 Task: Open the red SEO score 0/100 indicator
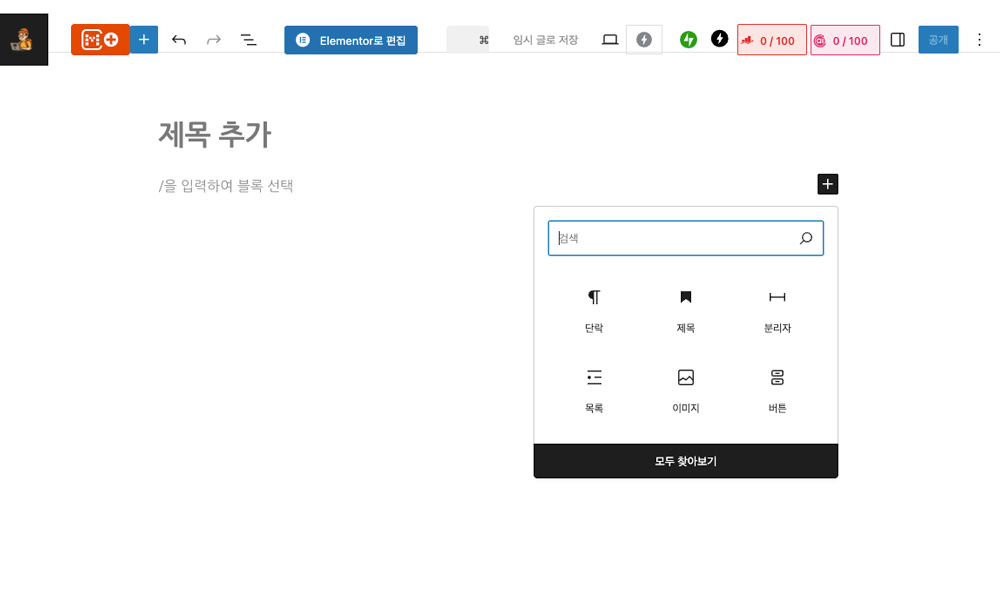tap(771, 40)
